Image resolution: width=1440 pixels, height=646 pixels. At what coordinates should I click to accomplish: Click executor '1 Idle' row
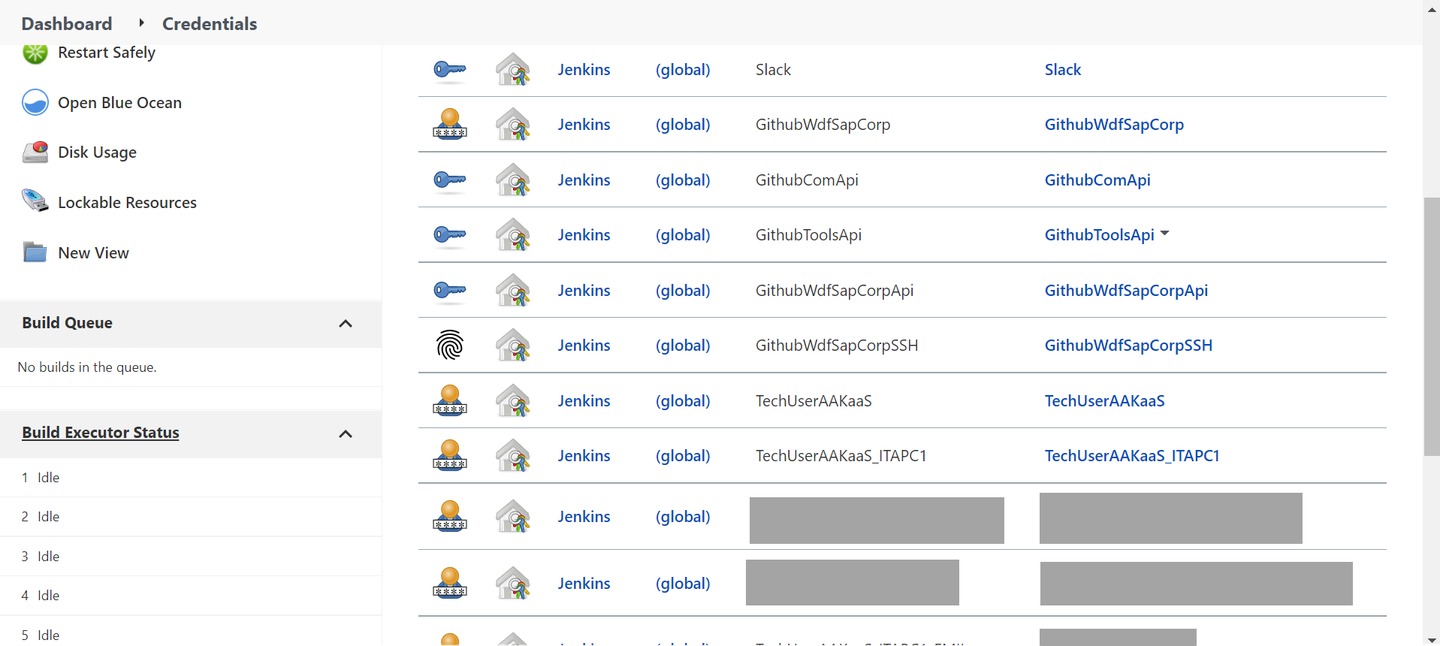point(190,477)
